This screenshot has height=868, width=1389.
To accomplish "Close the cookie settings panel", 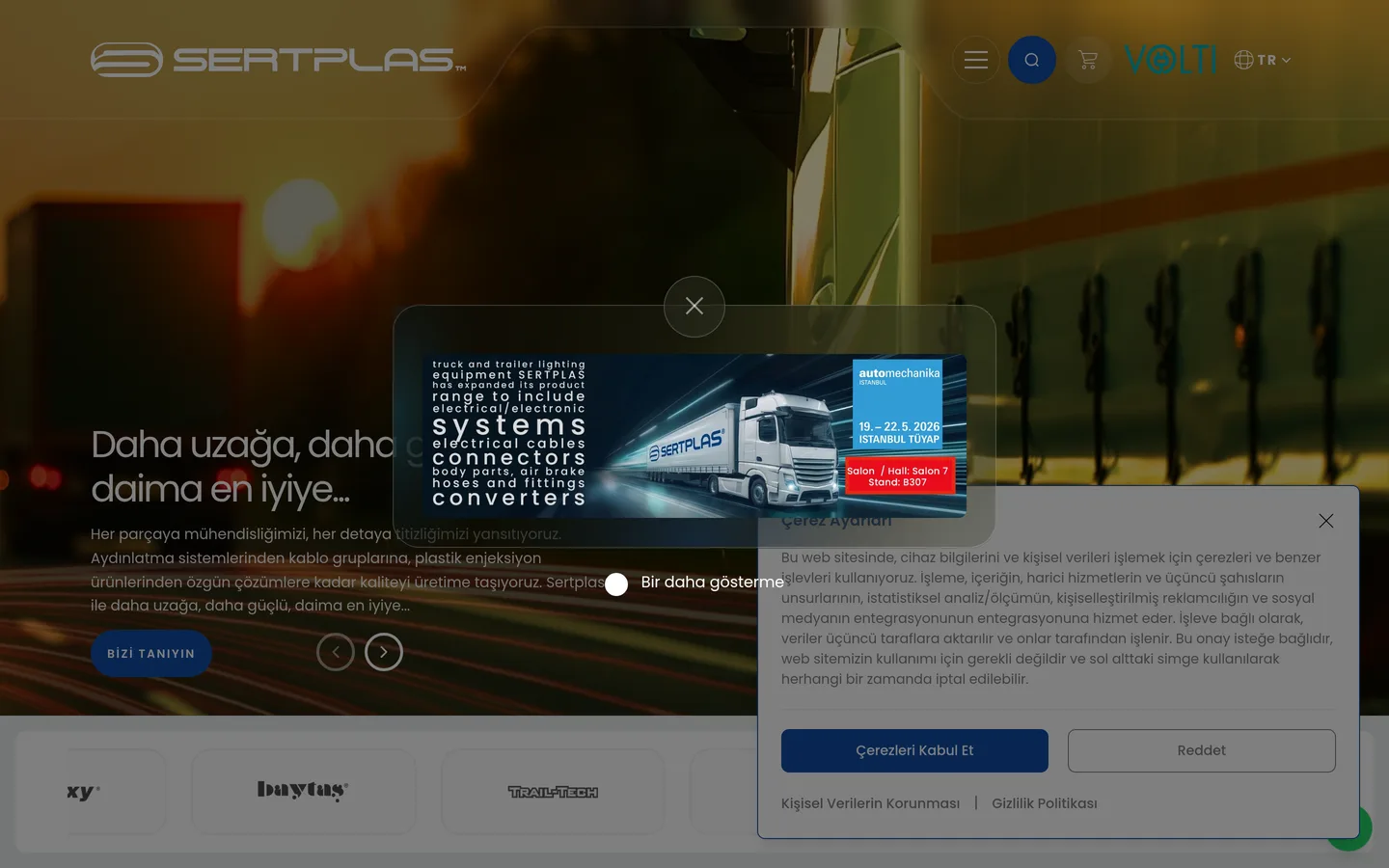I will click(1326, 521).
